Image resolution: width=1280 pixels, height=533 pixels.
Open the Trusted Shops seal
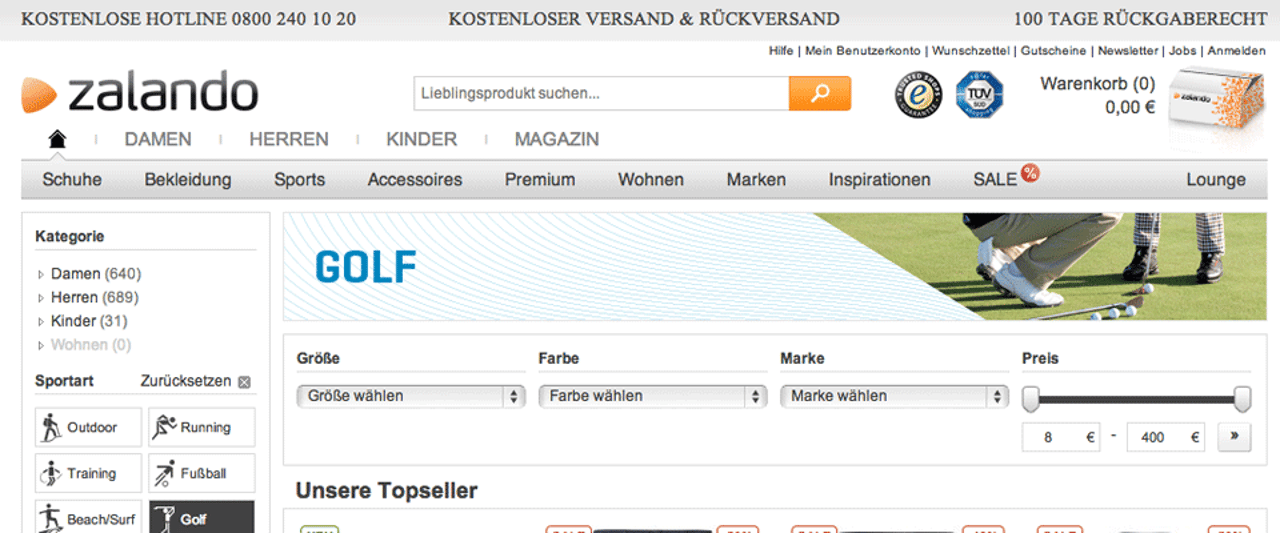tap(918, 95)
